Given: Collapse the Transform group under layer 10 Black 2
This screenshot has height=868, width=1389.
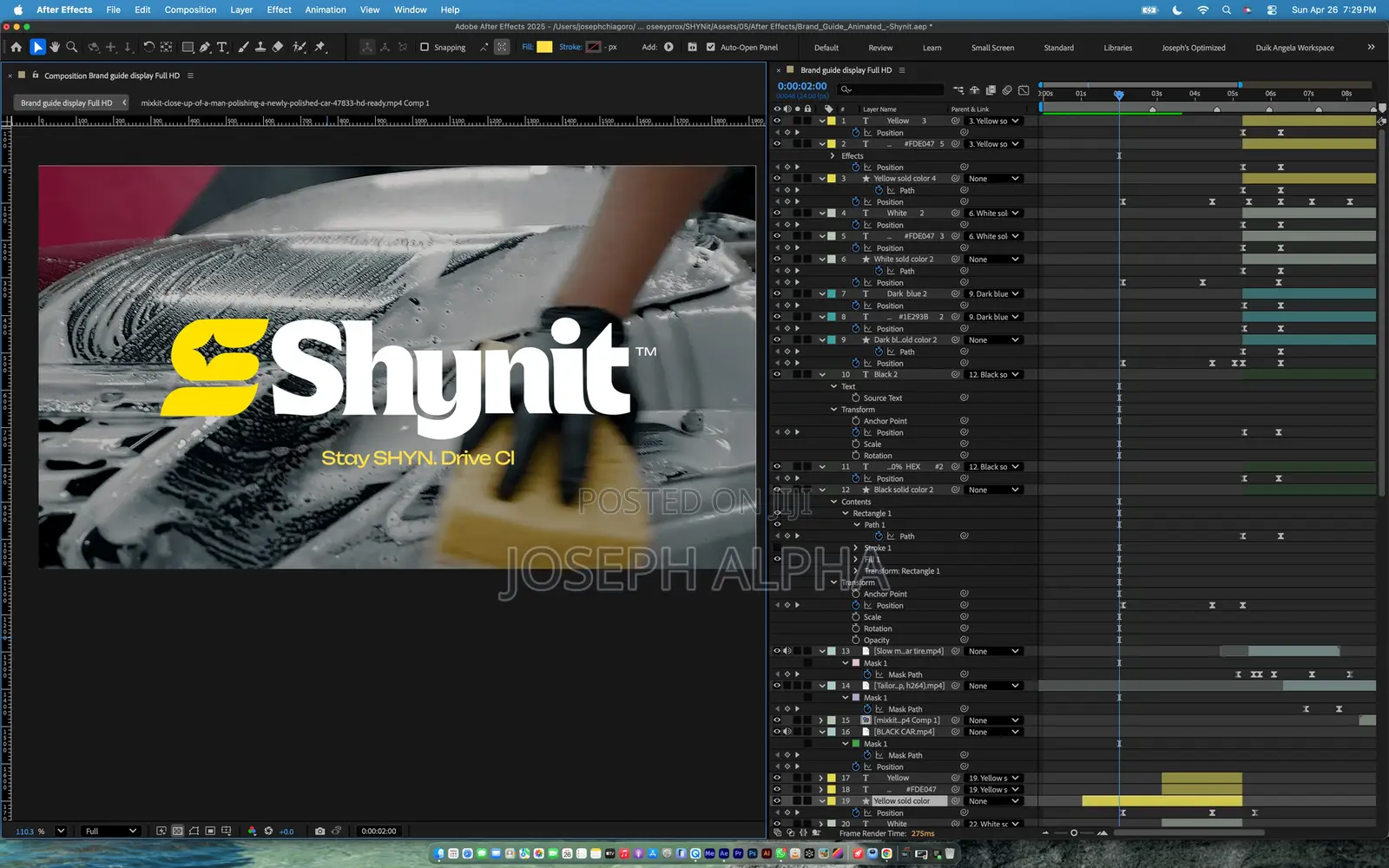Looking at the screenshot, I should [x=834, y=409].
